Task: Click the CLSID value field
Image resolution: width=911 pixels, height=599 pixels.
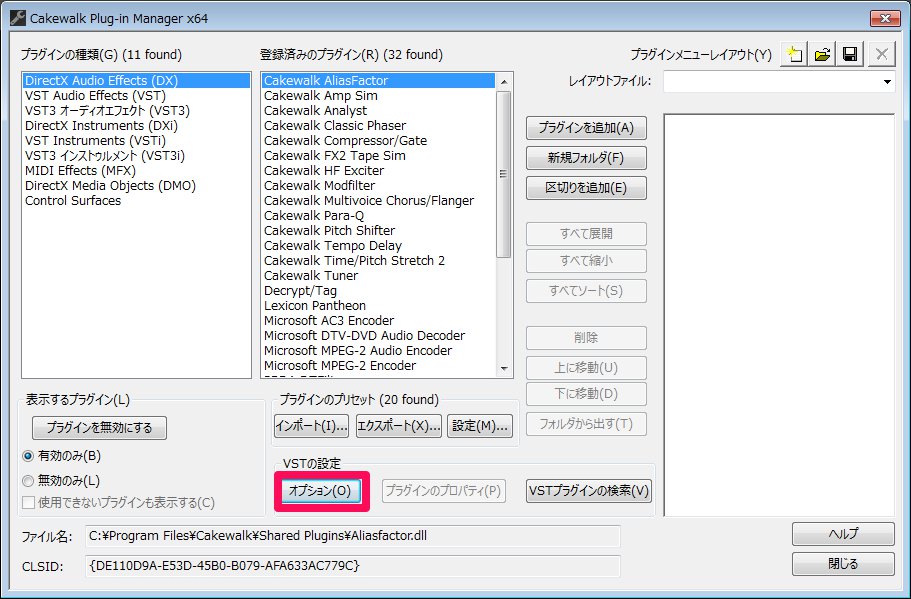Action: coord(353,566)
